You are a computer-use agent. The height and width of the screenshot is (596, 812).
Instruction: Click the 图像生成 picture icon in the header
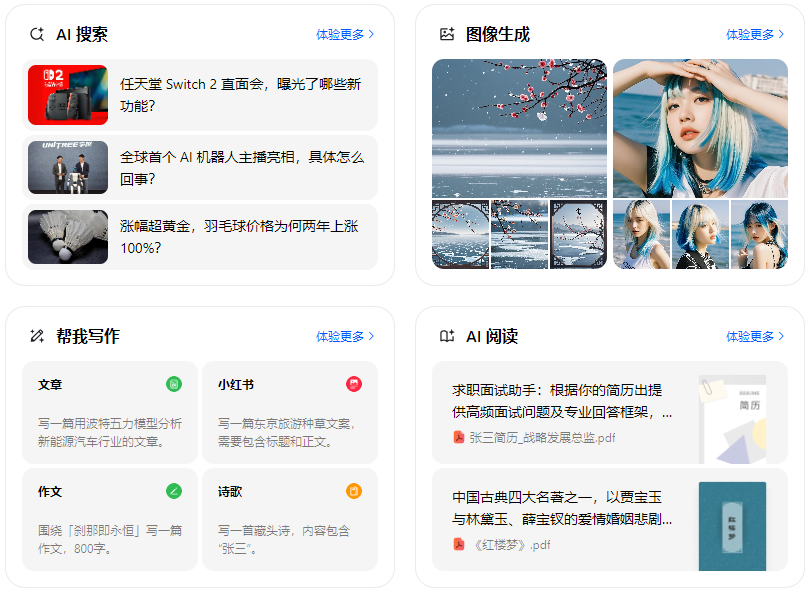(444, 33)
